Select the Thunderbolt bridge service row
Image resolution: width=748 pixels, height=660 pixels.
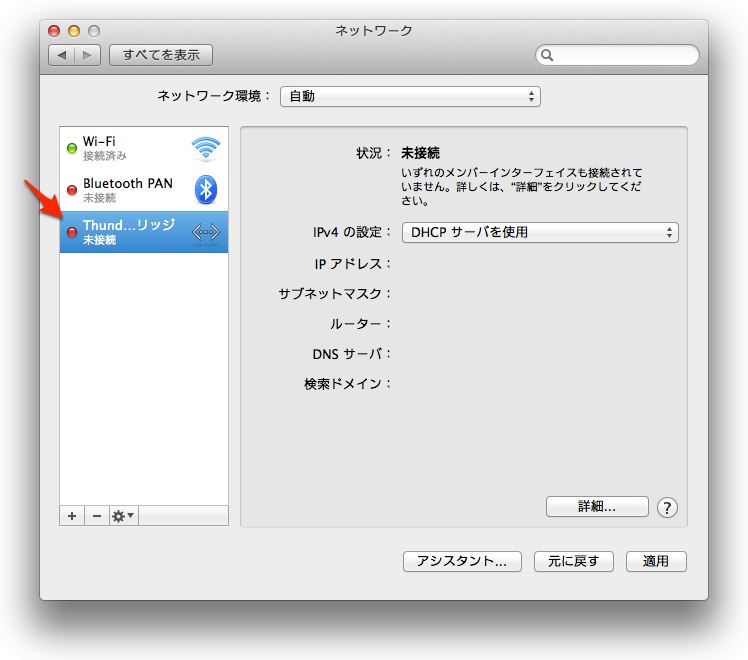[144, 232]
